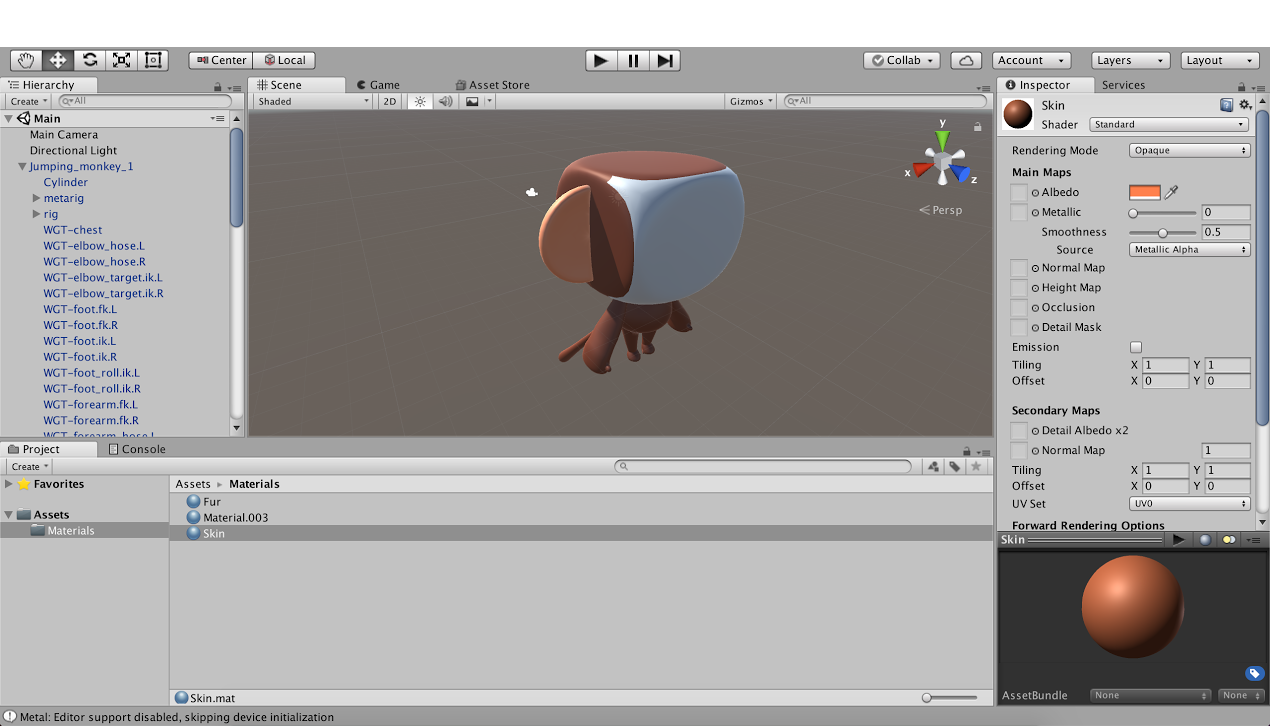This screenshot has height=726, width=1270.
Task: Mute scene audio in the Scene view
Action: 445,101
